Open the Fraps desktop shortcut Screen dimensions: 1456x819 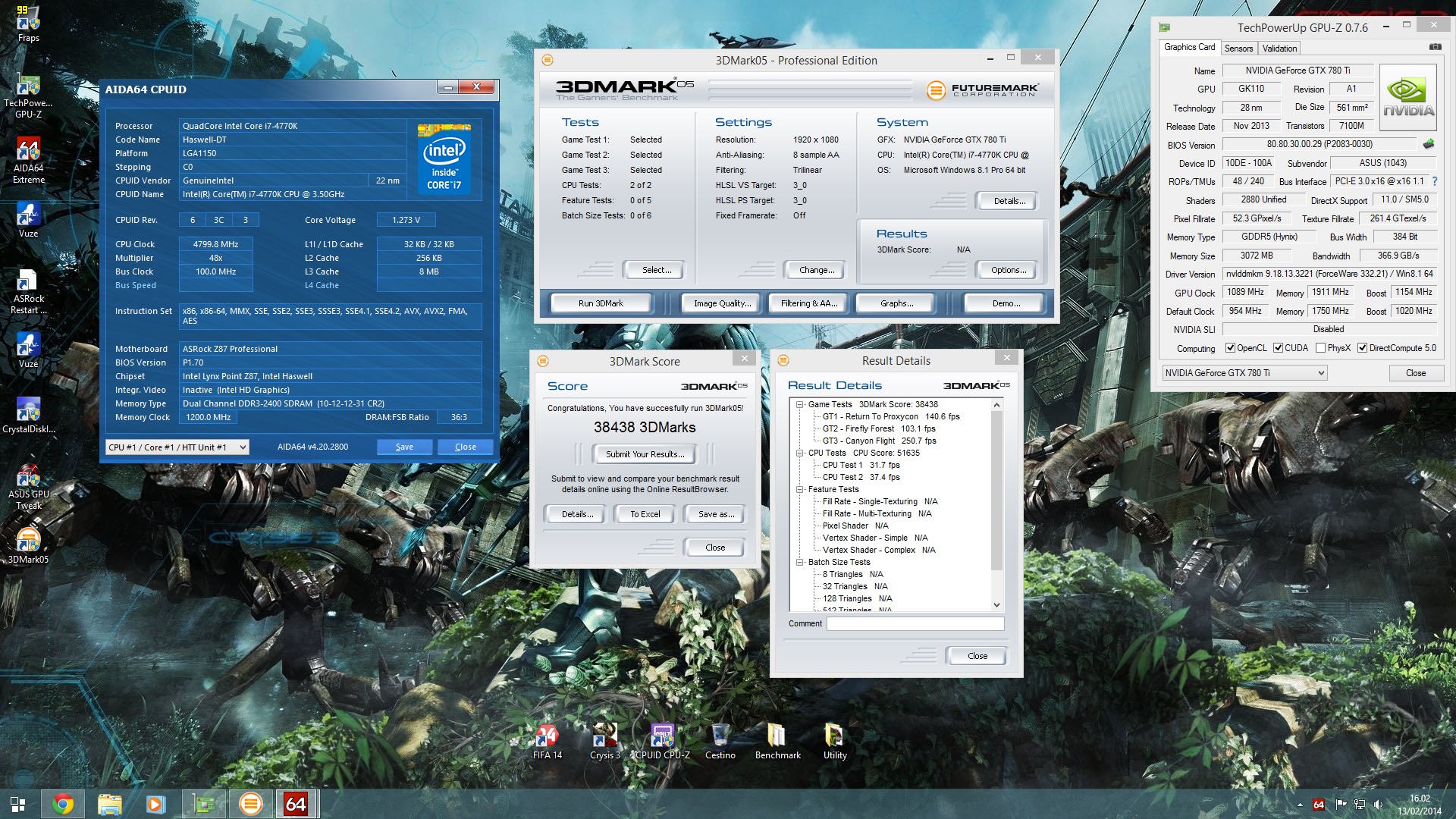28,24
